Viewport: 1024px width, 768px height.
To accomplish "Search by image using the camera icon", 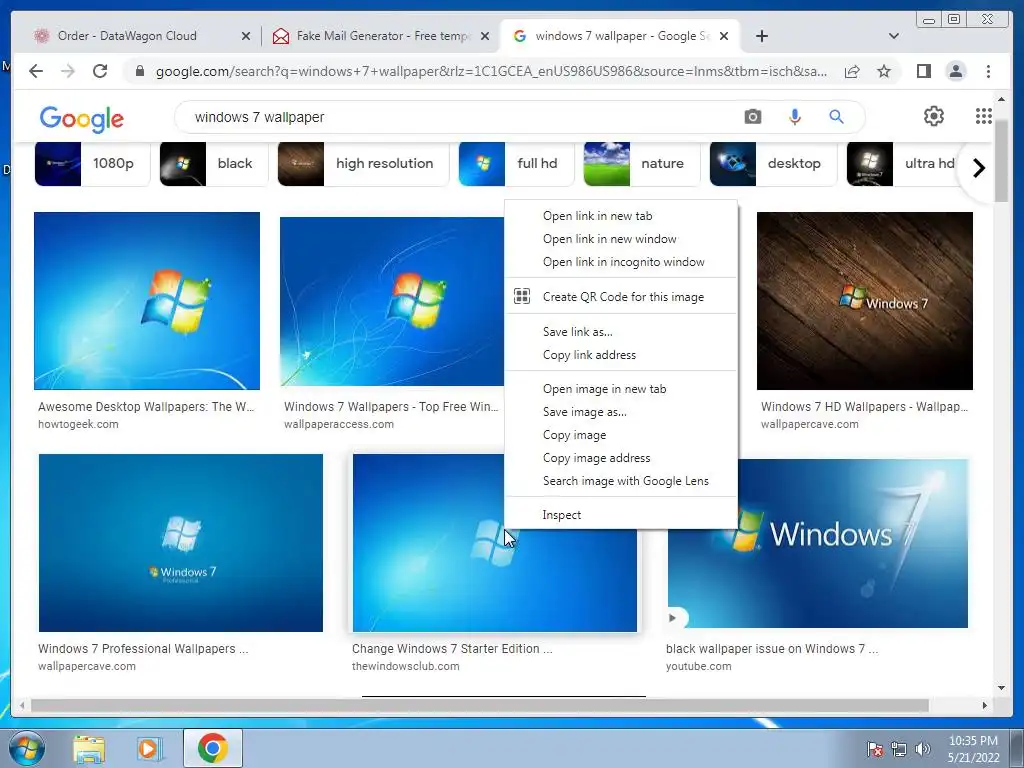I will 752,117.
